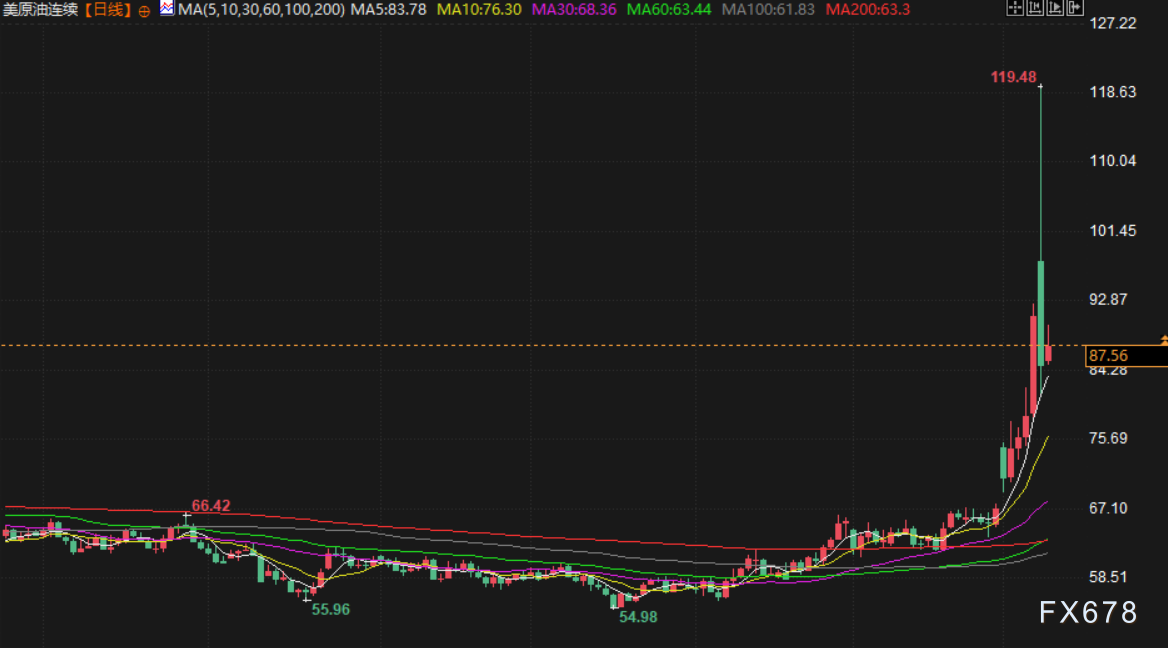Screen dimensions: 1168x648
Task: Click the MA60:63.44 value label
Action: pos(669,10)
